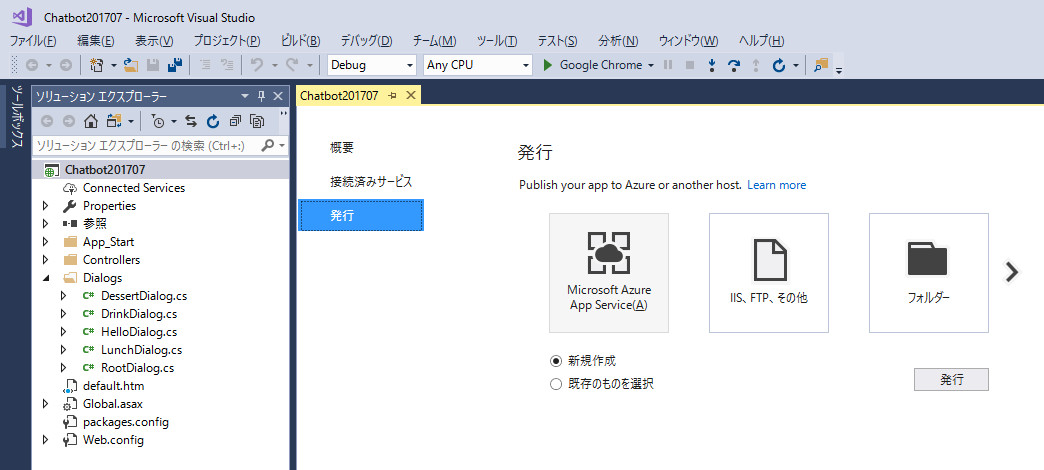
Task: Click the Redo toolbar icon
Action: (292, 65)
